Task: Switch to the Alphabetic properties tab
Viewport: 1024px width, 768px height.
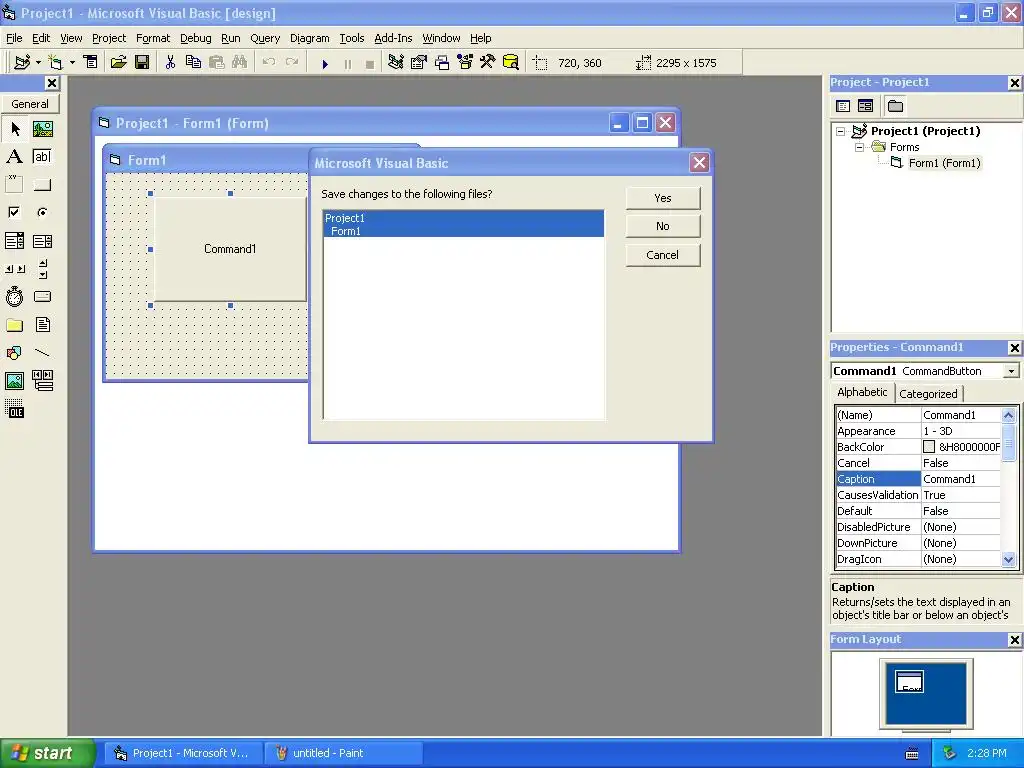Action: [x=862, y=392]
